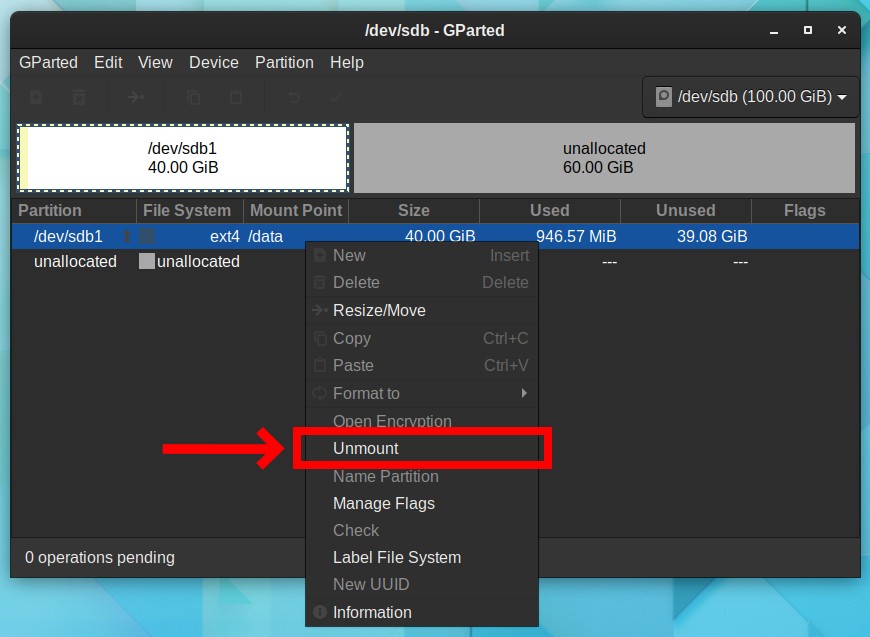Click Paste in the context menu
870x637 pixels.
coord(422,365)
